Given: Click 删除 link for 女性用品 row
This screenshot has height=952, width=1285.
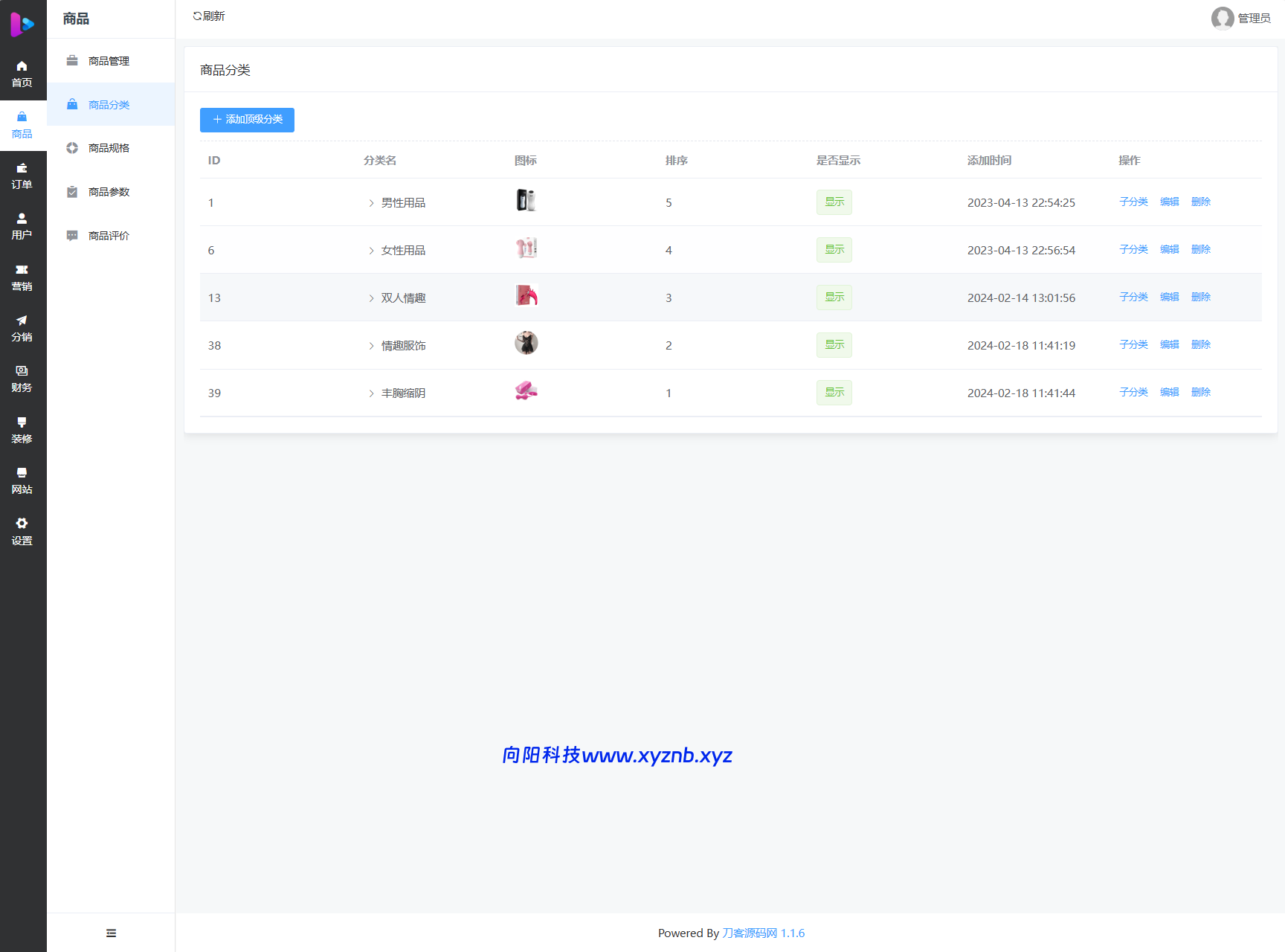Looking at the screenshot, I should pyautogui.click(x=1200, y=250).
